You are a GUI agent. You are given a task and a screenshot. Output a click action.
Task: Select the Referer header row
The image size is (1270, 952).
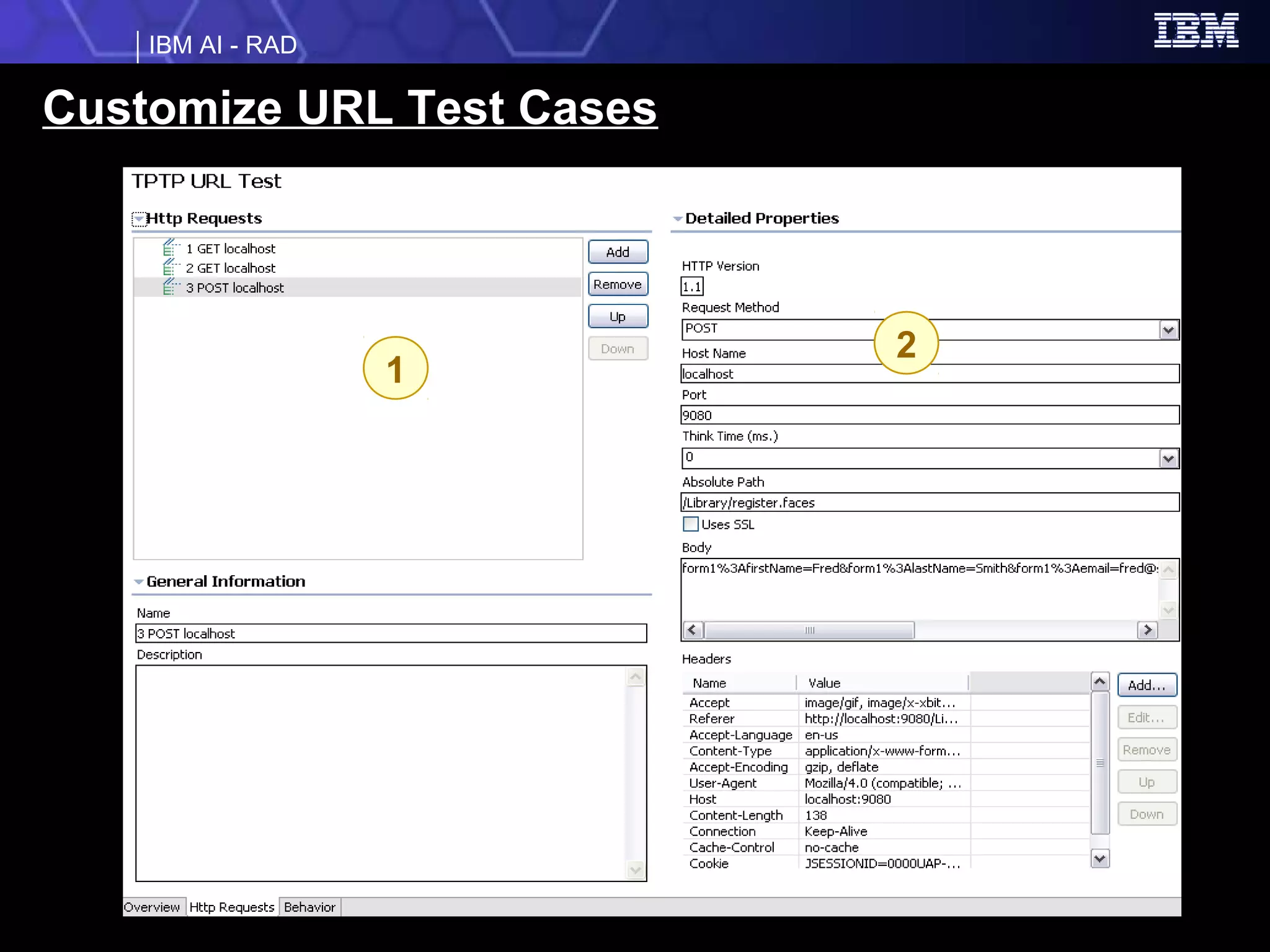[886, 719]
